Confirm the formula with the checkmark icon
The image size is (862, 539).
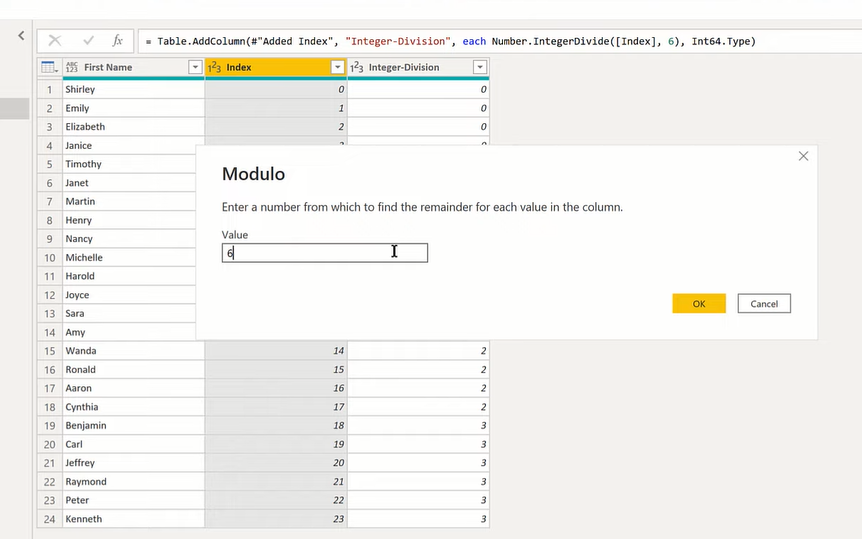click(x=88, y=40)
